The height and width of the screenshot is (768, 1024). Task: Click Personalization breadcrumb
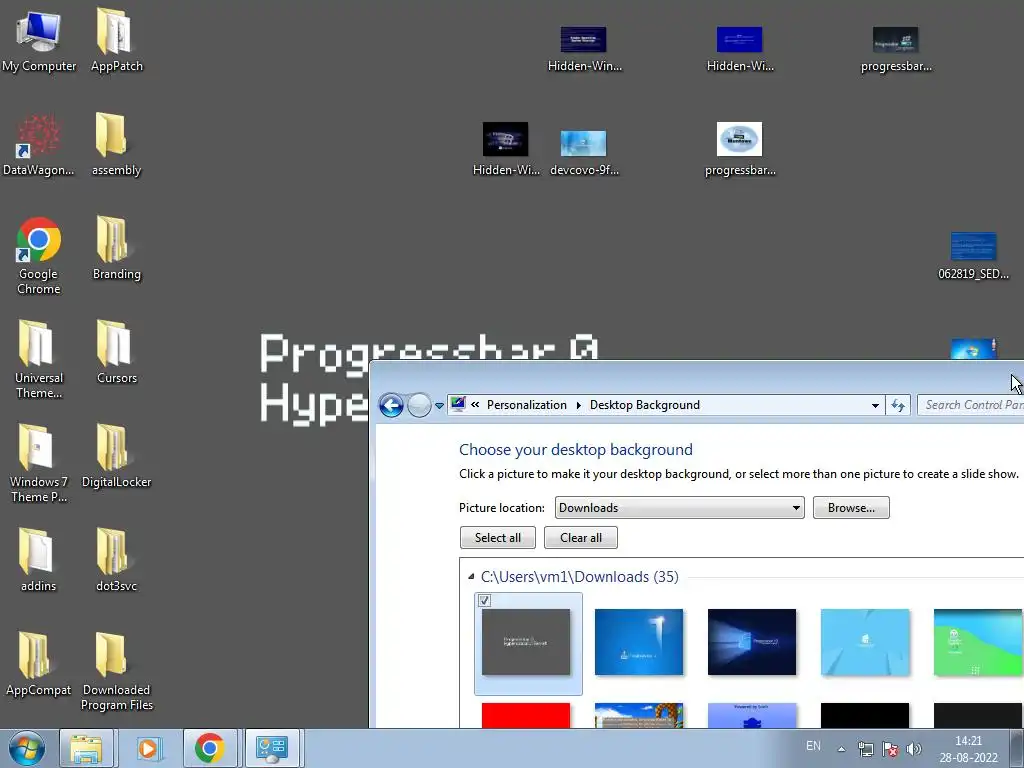(526, 405)
